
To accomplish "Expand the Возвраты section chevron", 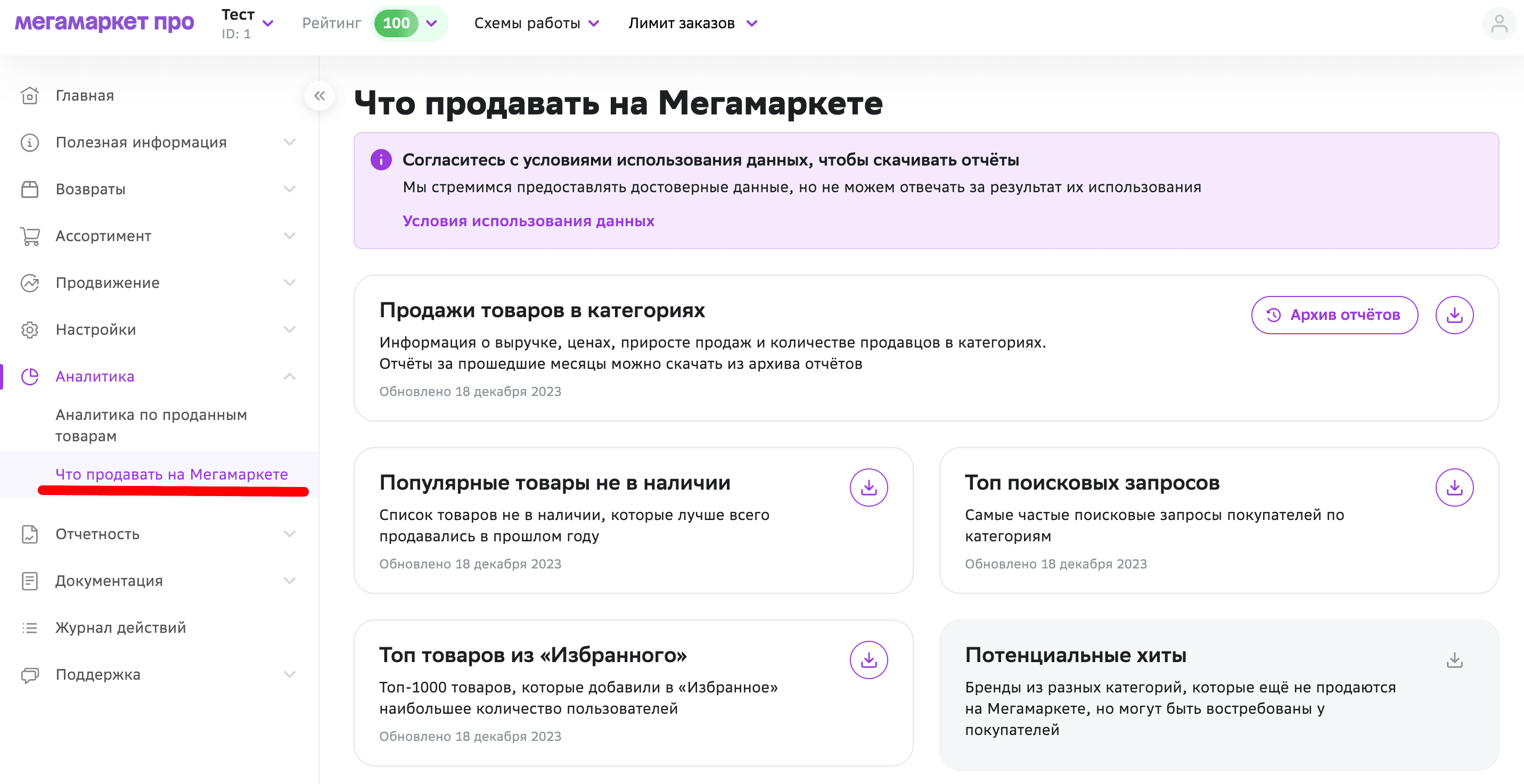I will [289, 188].
